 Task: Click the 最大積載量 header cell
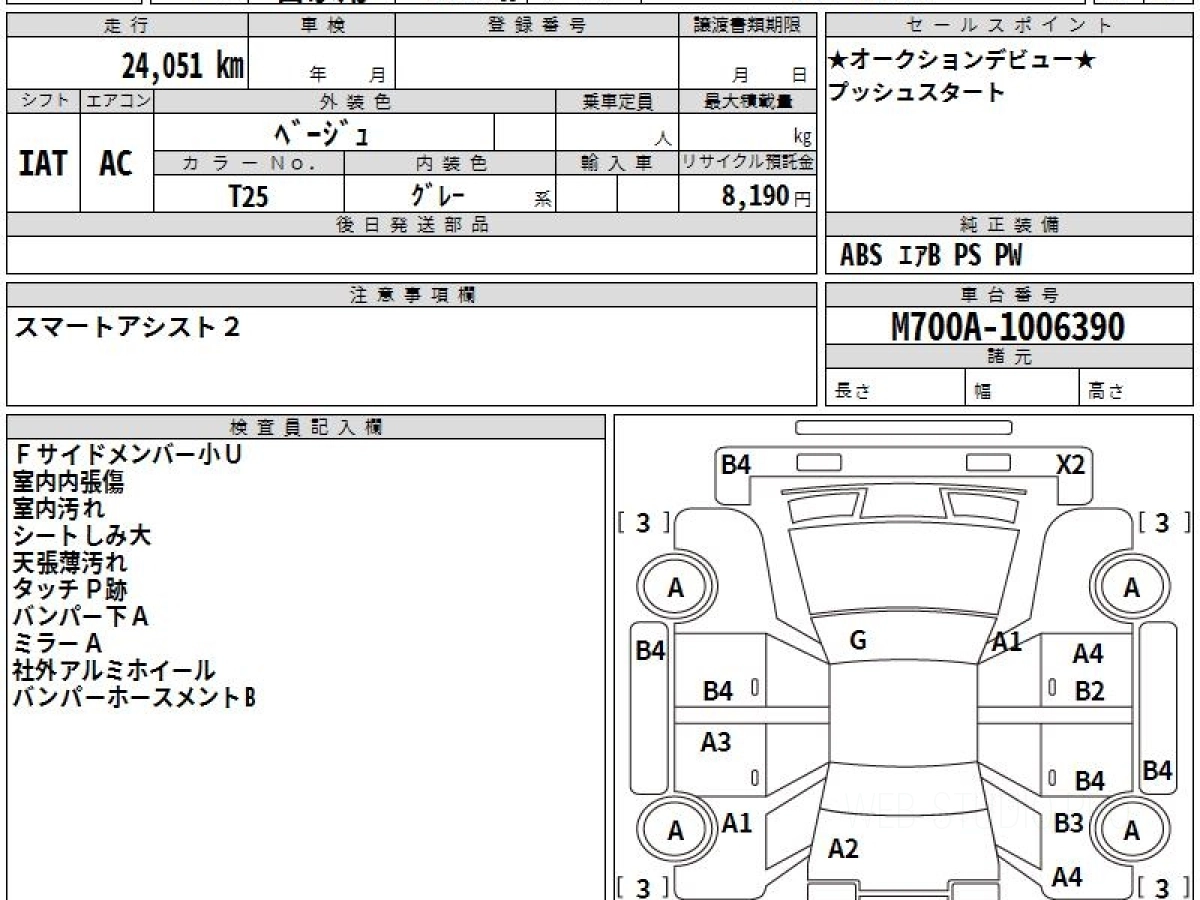click(747, 101)
